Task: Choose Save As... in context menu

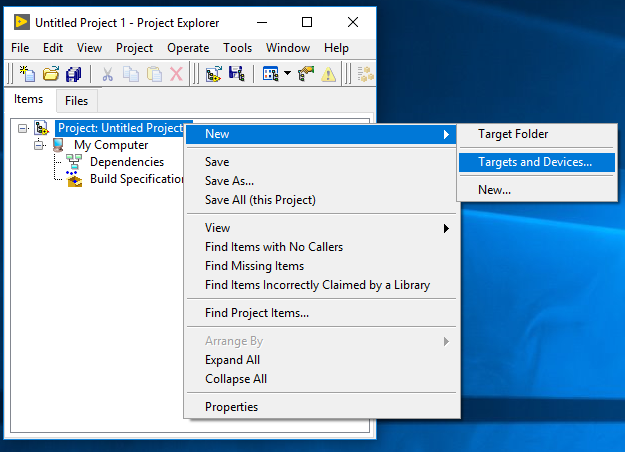Action: coord(321,181)
